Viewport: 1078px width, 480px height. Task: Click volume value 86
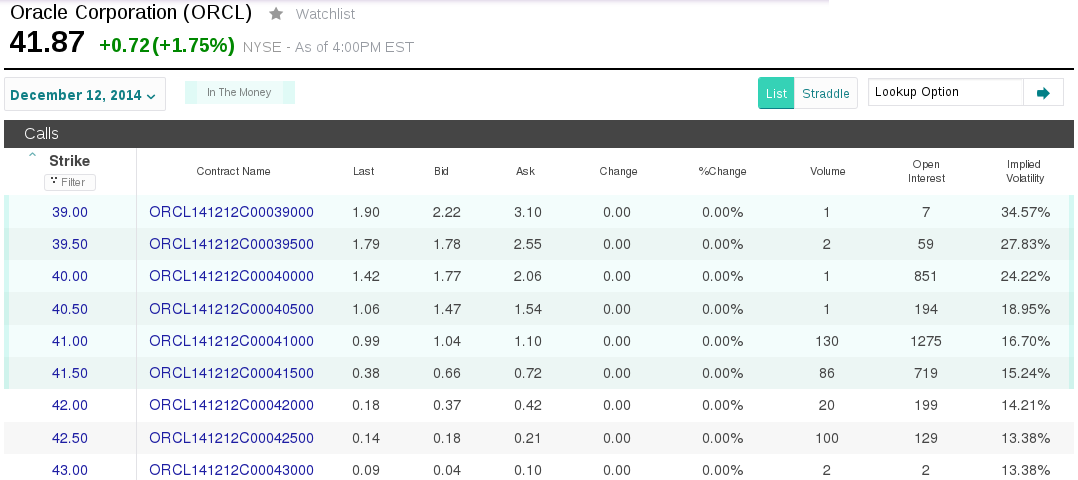pyautogui.click(x=826, y=373)
